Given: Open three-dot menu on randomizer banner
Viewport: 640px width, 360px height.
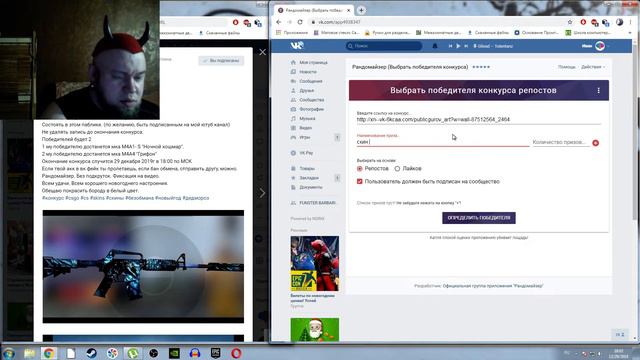Looking at the screenshot, I should click(x=598, y=91).
